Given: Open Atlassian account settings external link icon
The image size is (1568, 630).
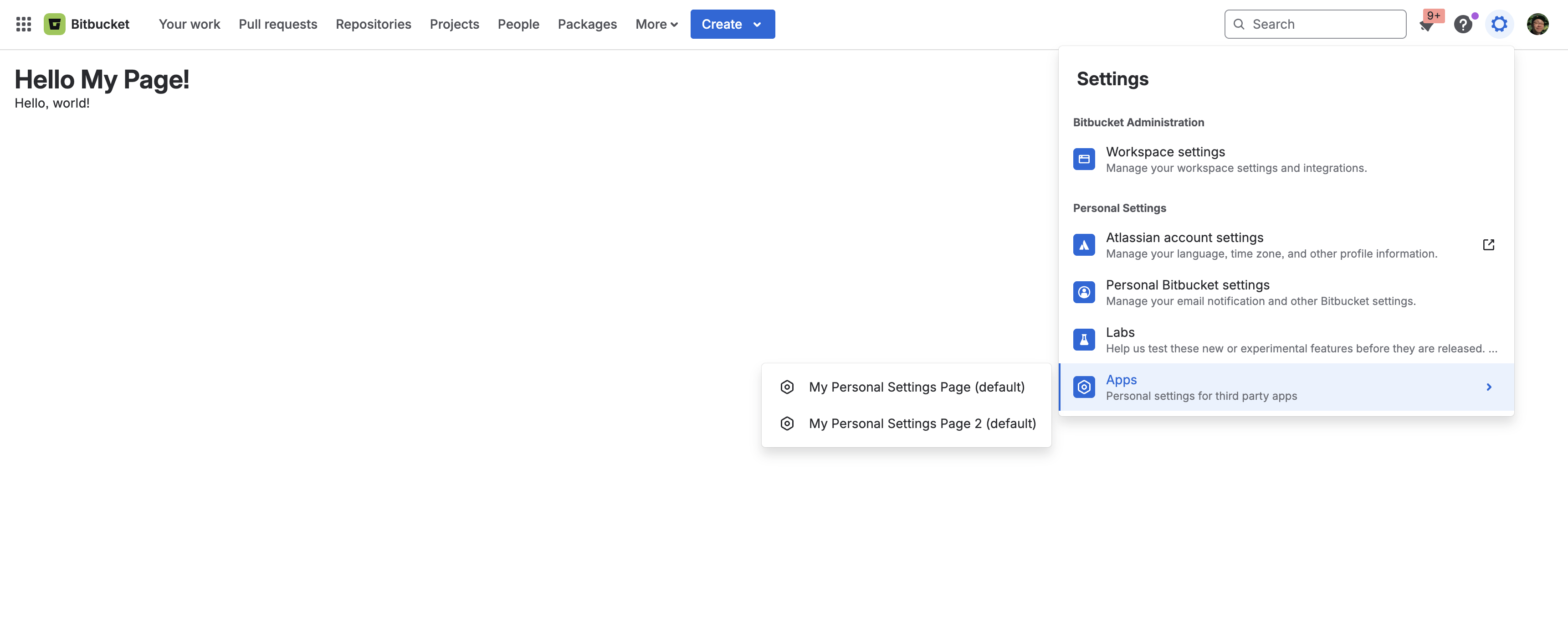Looking at the screenshot, I should [1488, 244].
